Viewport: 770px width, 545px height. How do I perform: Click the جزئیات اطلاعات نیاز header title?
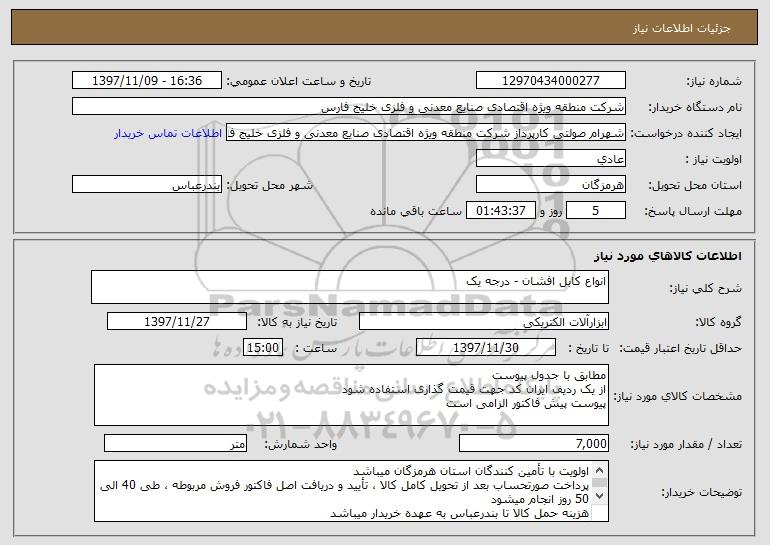tap(681, 28)
